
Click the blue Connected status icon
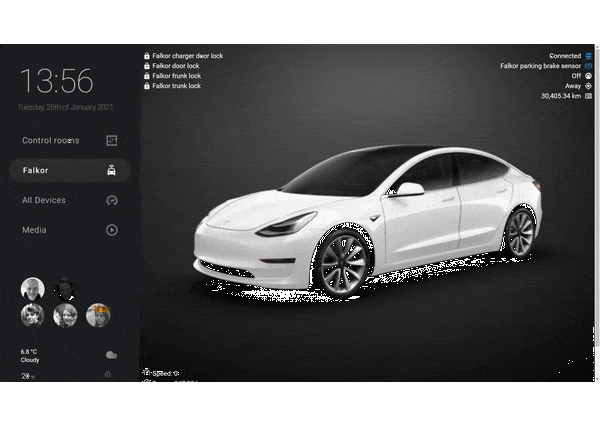pos(589,56)
